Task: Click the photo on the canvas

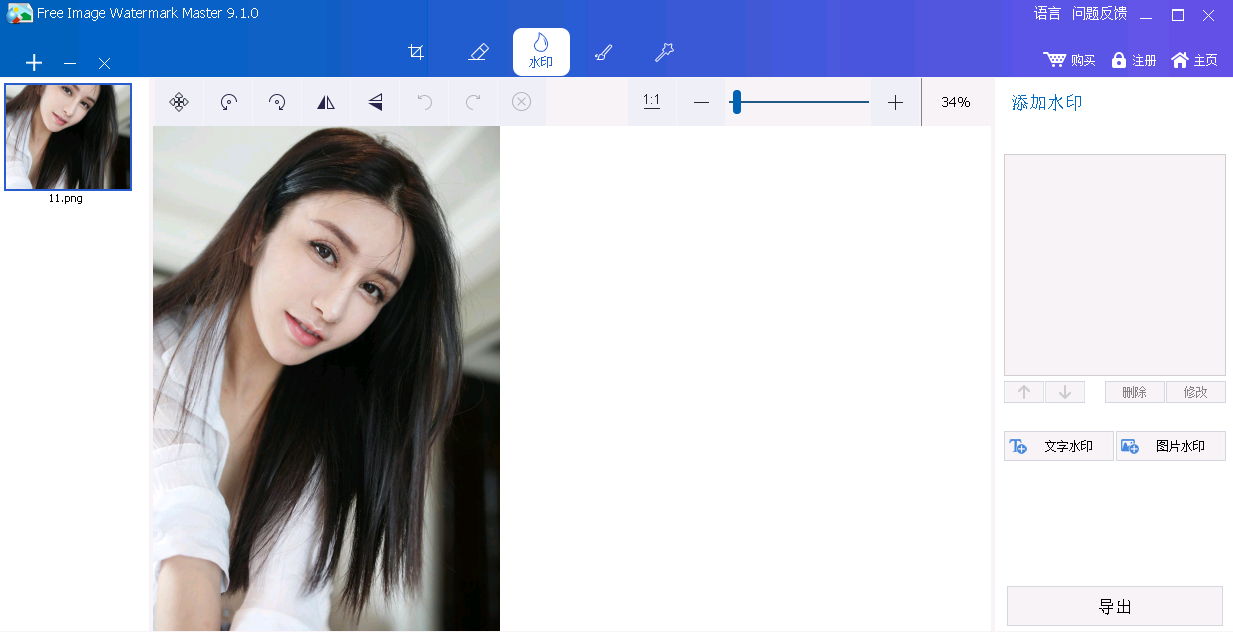Action: point(326,378)
